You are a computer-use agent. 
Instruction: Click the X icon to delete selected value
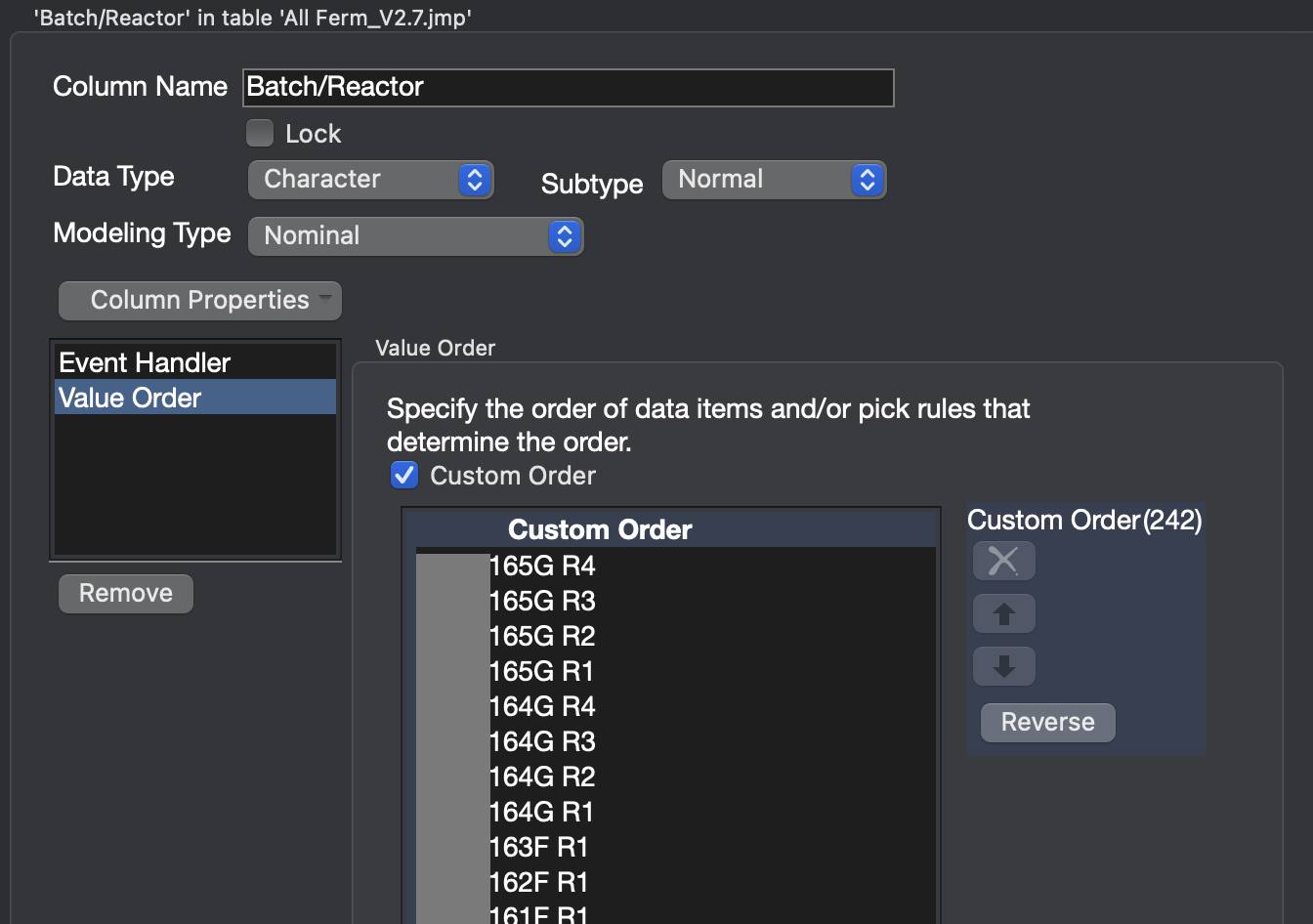point(1003,561)
